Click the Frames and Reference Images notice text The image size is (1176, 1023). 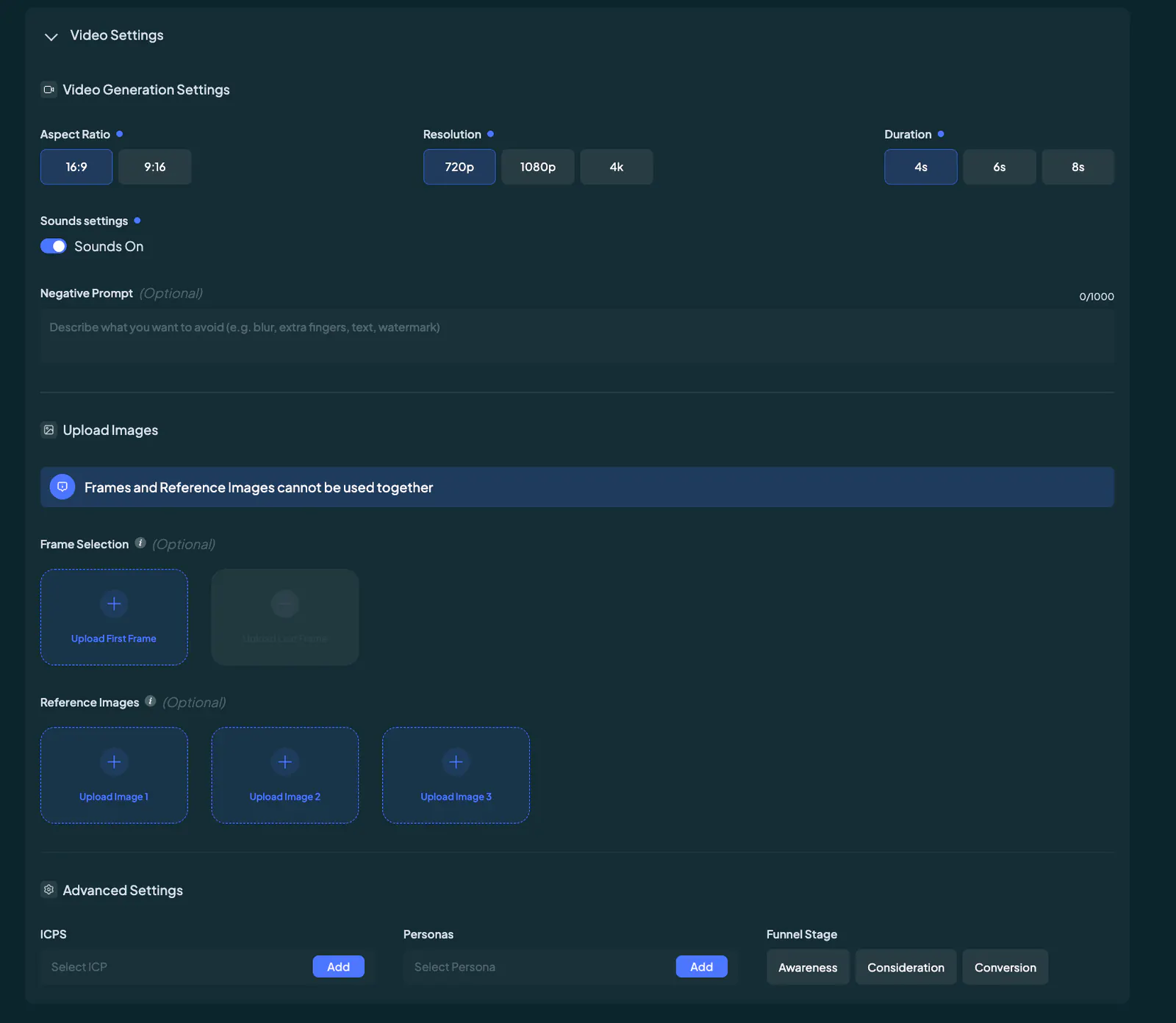pyautogui.click(x=259, y=487)
